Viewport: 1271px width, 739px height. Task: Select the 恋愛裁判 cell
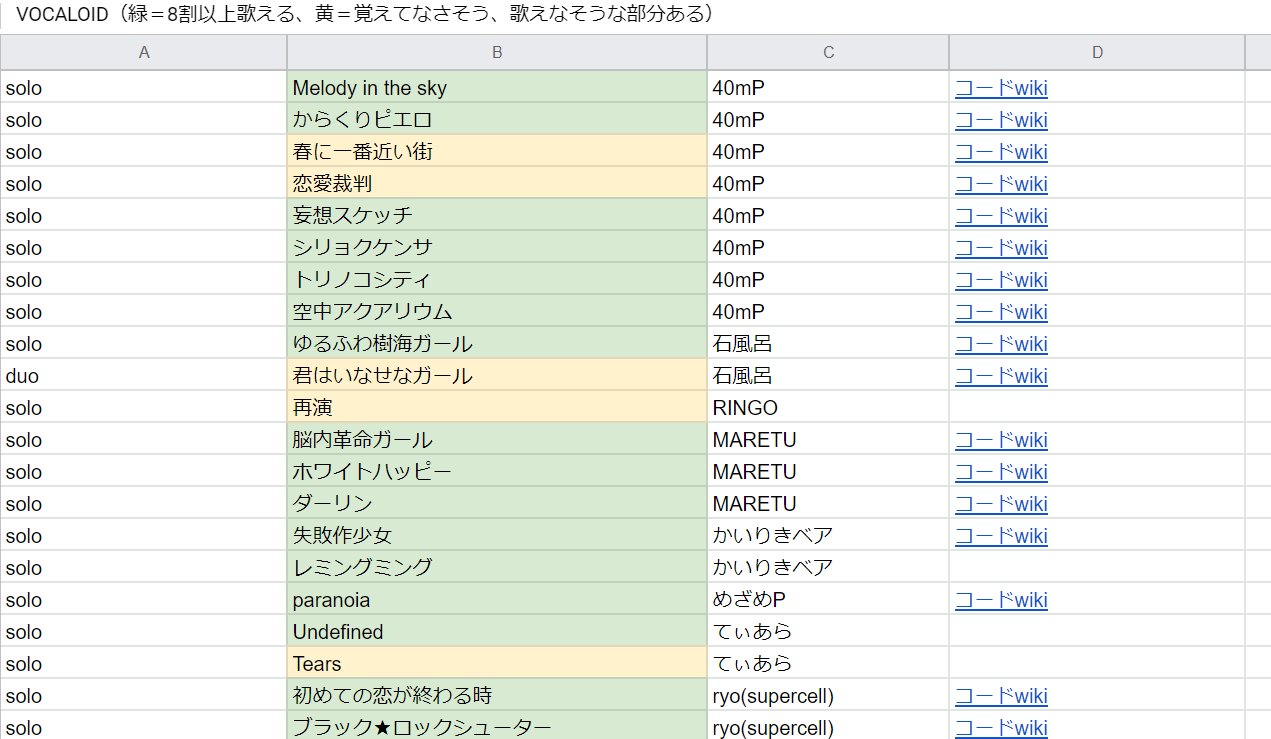[x=497, y=183]
